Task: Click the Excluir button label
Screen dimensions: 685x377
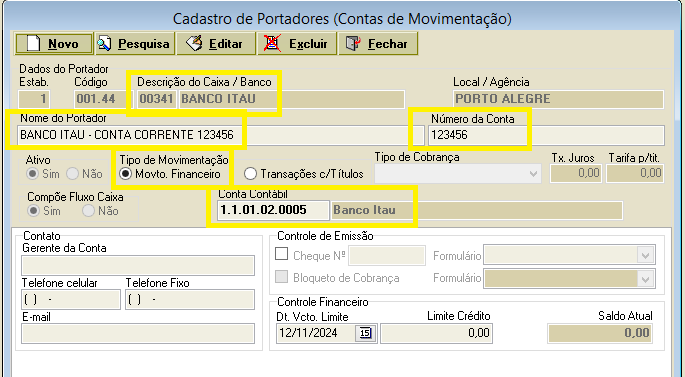Action: pos(308,44)
